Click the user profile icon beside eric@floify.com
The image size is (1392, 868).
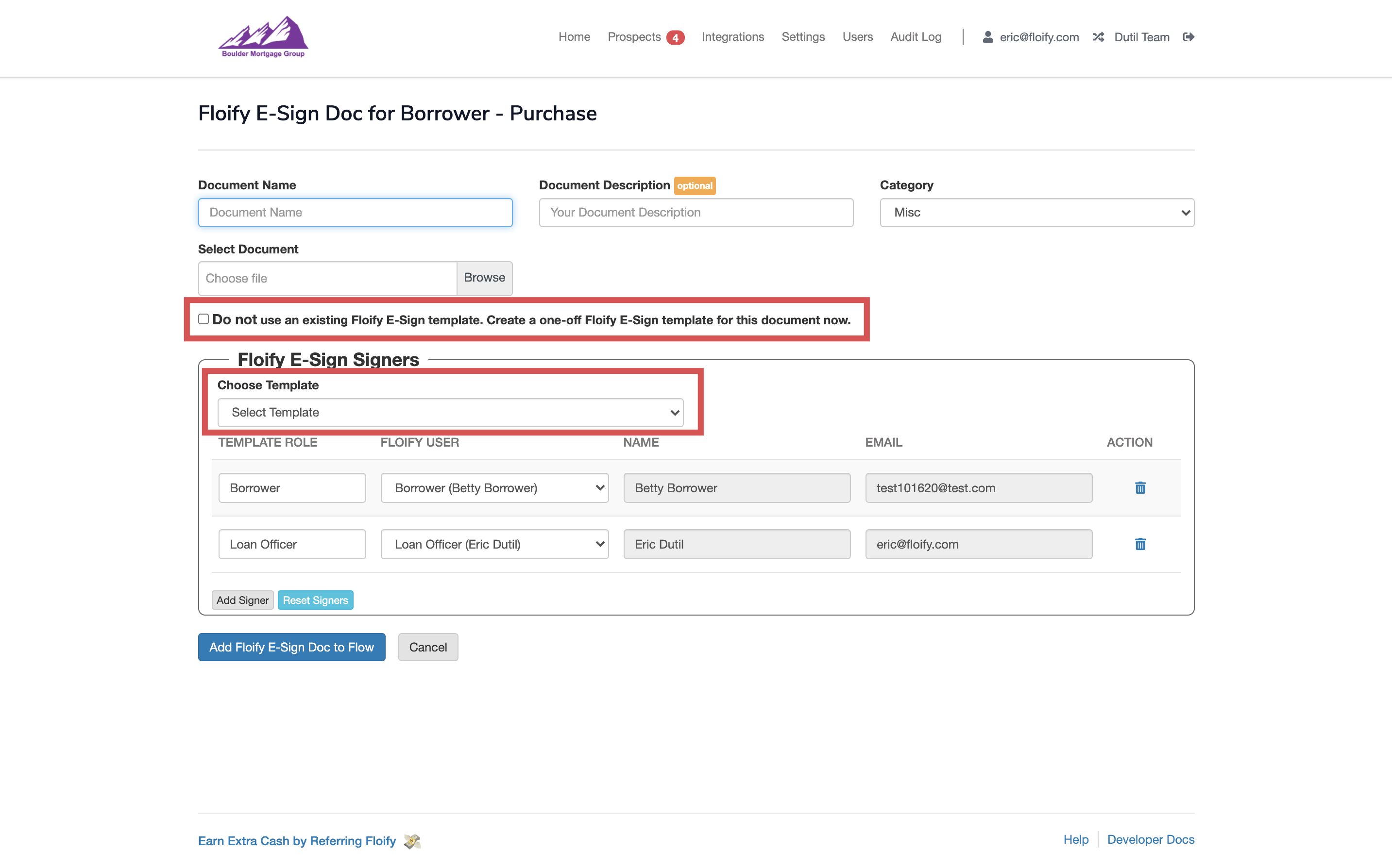[x=988, y=37]
